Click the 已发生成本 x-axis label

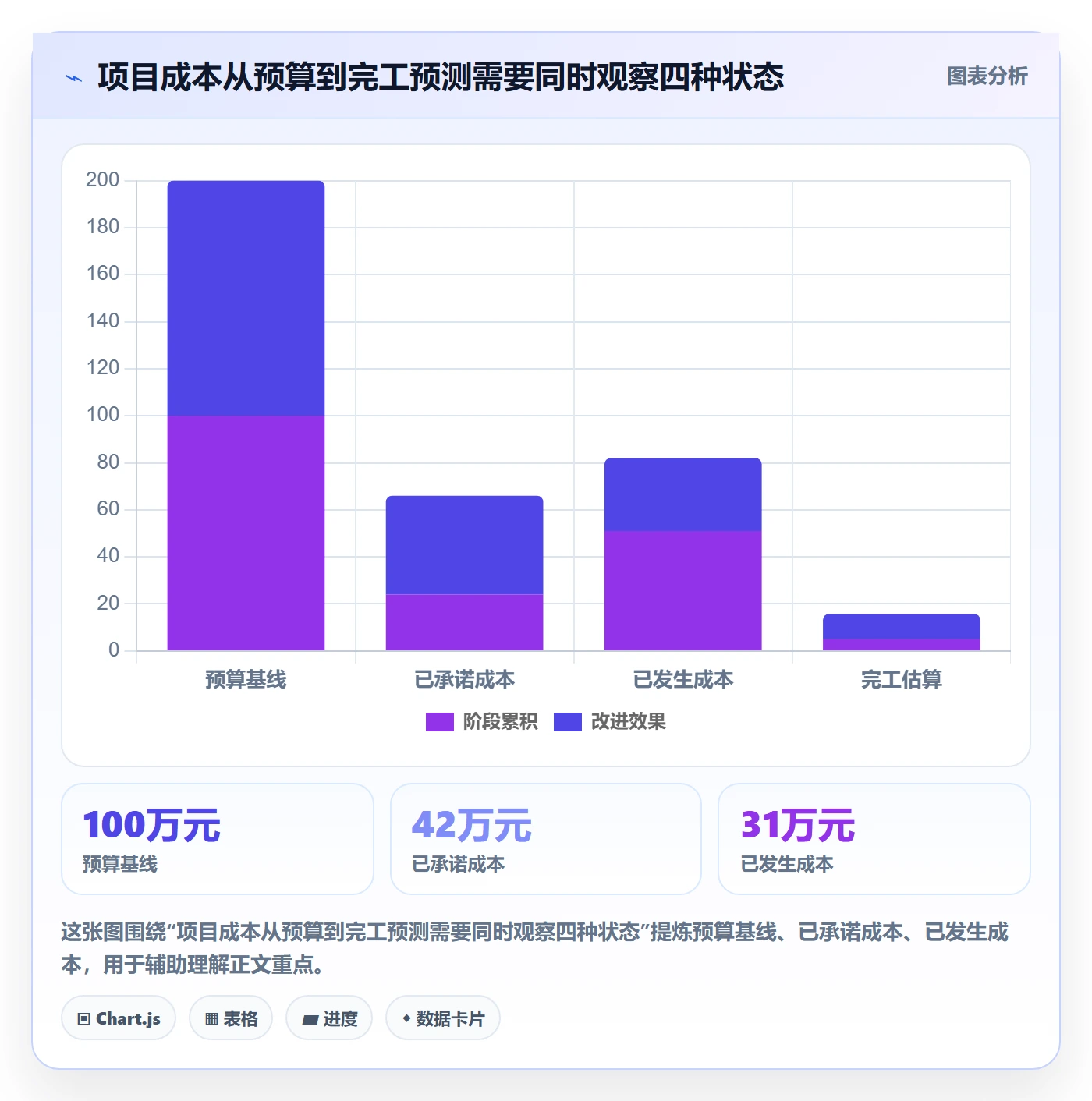[682, 680]
